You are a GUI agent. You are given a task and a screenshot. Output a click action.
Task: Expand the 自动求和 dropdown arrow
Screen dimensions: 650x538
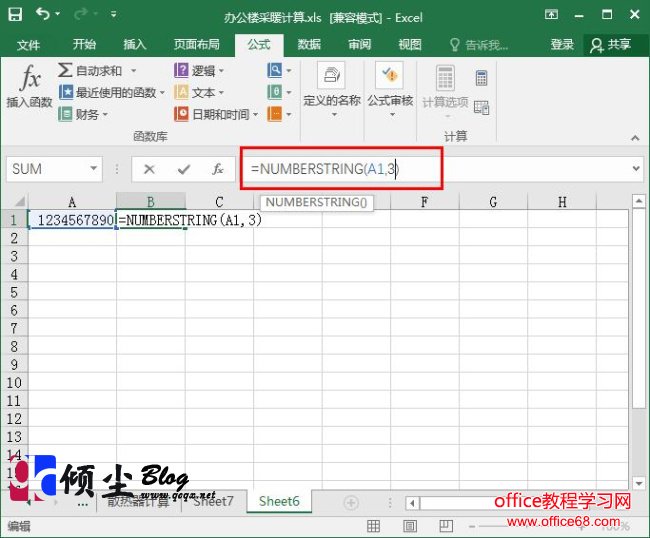click(x=133, y=70)
